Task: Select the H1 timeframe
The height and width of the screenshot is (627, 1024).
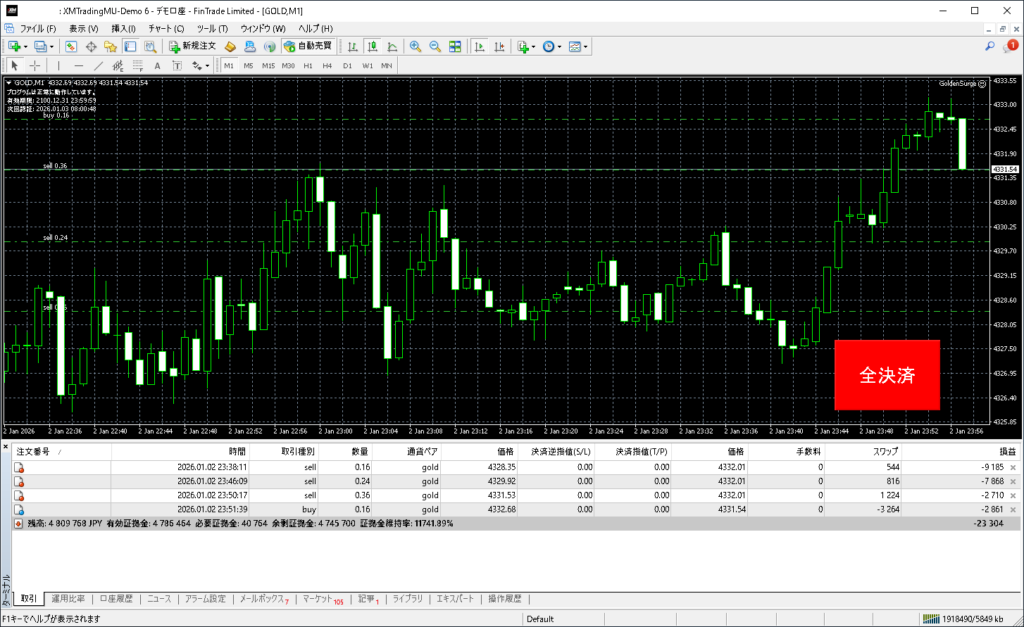Action: click(x=308, y=66)
